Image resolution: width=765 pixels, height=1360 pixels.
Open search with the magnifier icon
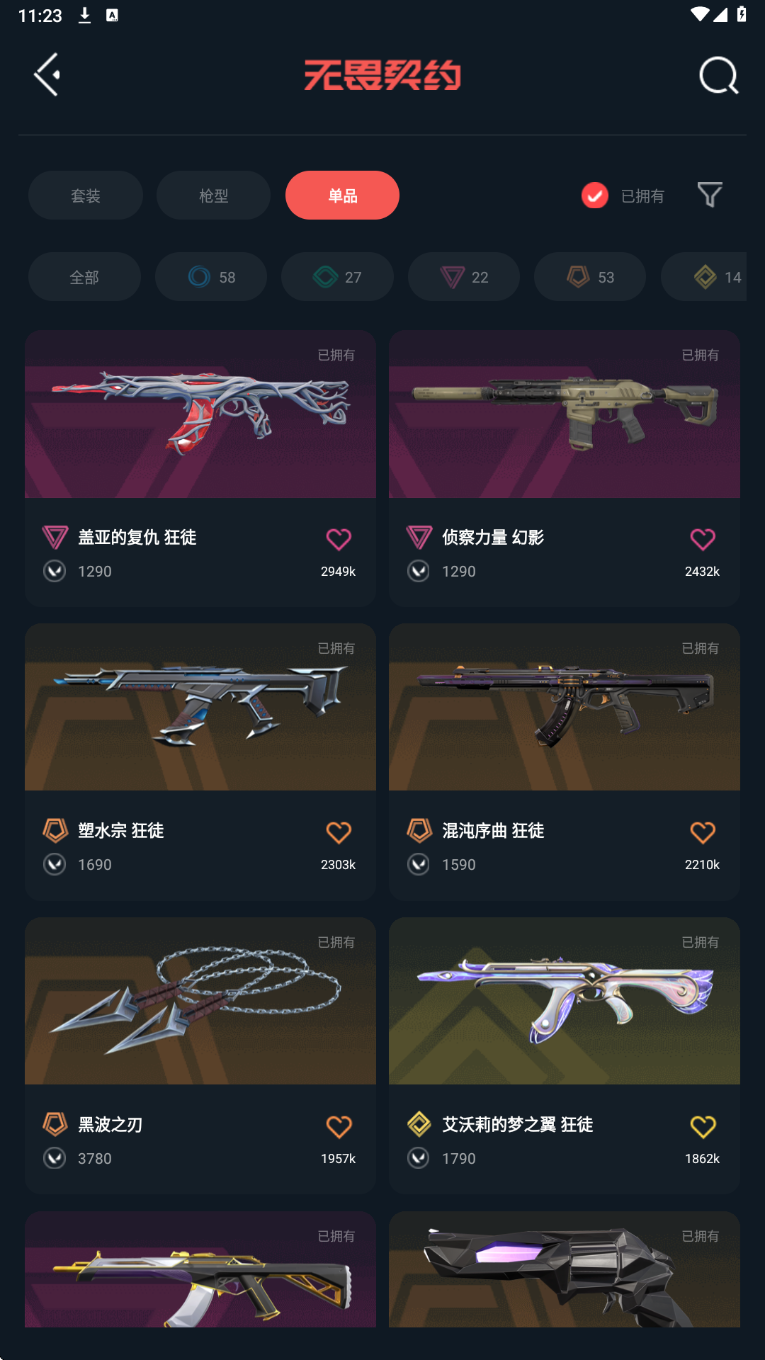click(x=718, y=75)
